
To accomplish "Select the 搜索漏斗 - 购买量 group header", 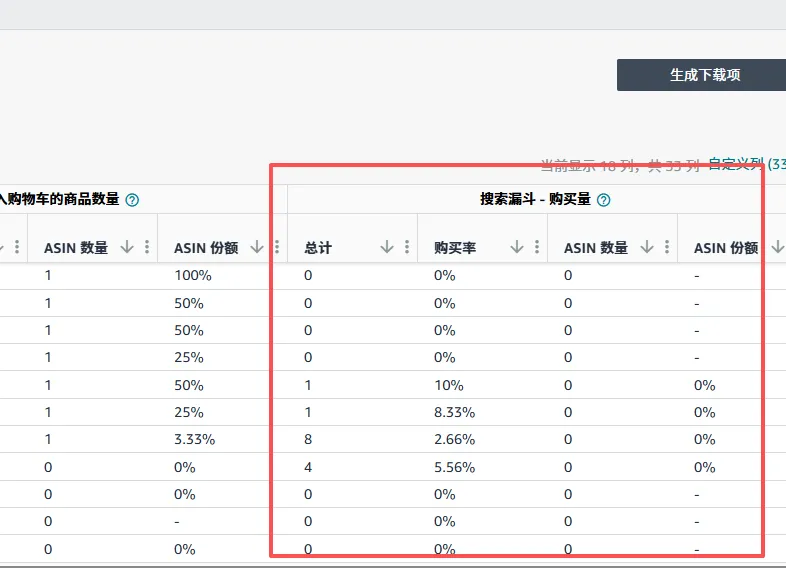I will (x=537, y=199).
